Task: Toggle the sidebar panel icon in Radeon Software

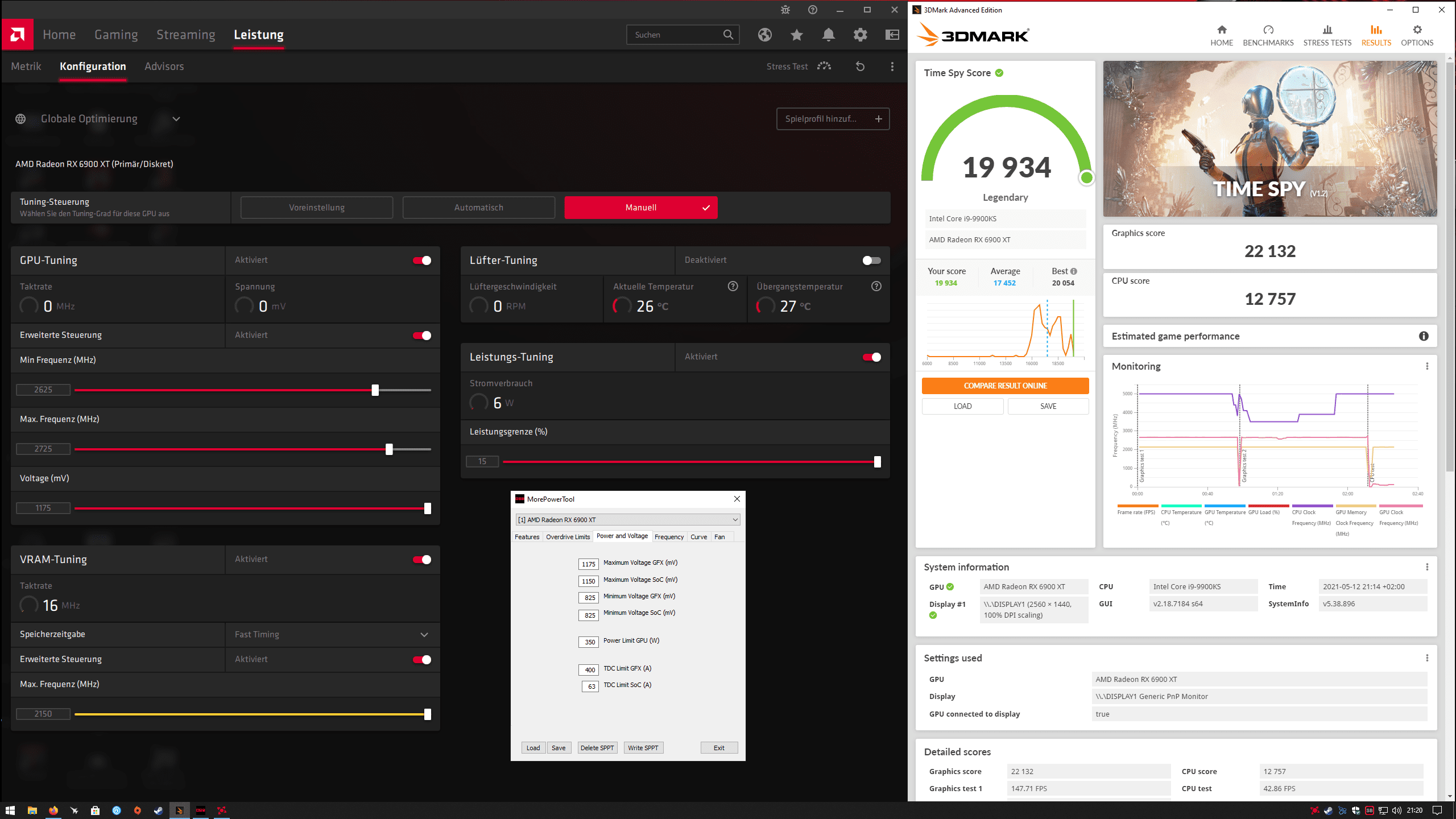Action: [x=892, y=35]
